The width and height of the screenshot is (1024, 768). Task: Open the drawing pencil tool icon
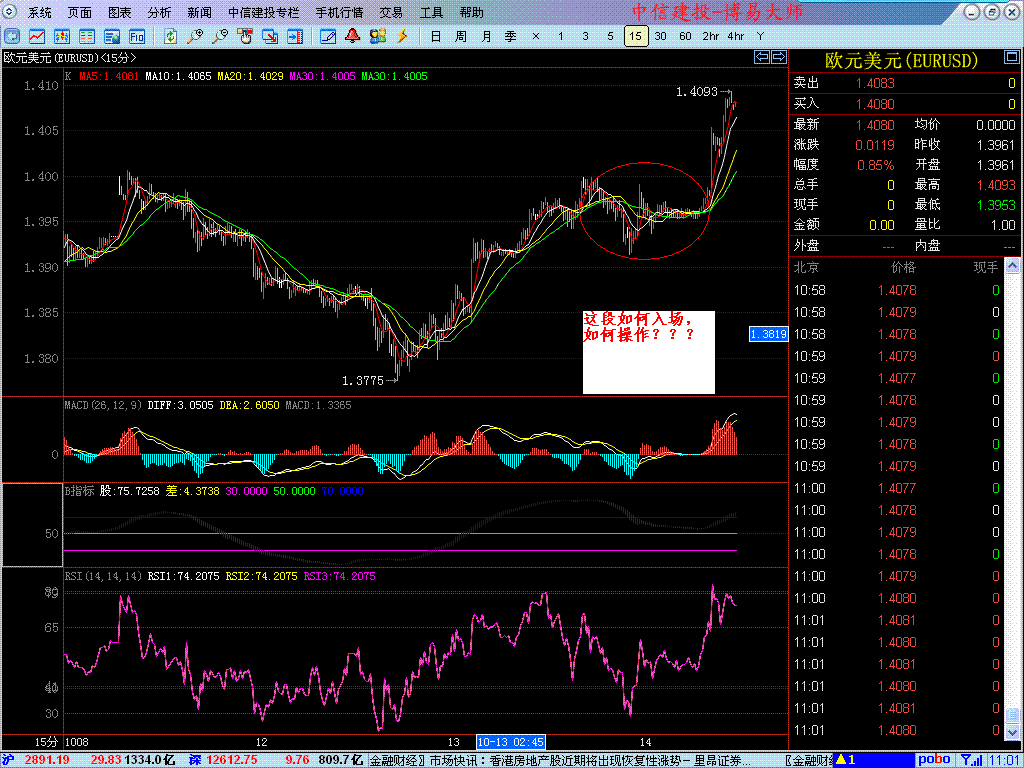click(x=328, y=37)
